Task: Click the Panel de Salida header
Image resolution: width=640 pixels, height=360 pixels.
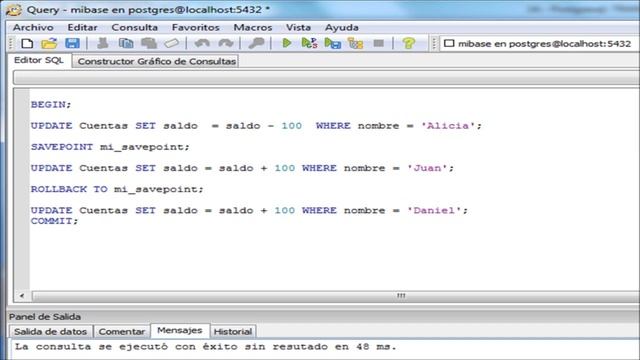Action: 45,317
